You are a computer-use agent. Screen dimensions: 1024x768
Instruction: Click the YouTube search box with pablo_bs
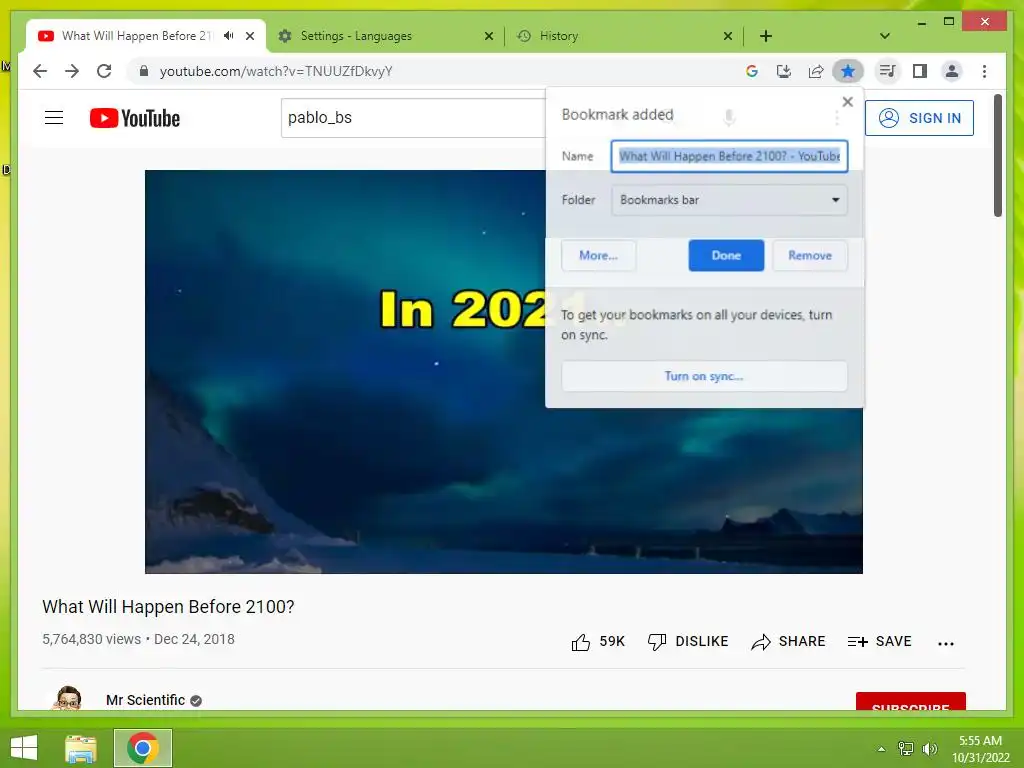413,118
